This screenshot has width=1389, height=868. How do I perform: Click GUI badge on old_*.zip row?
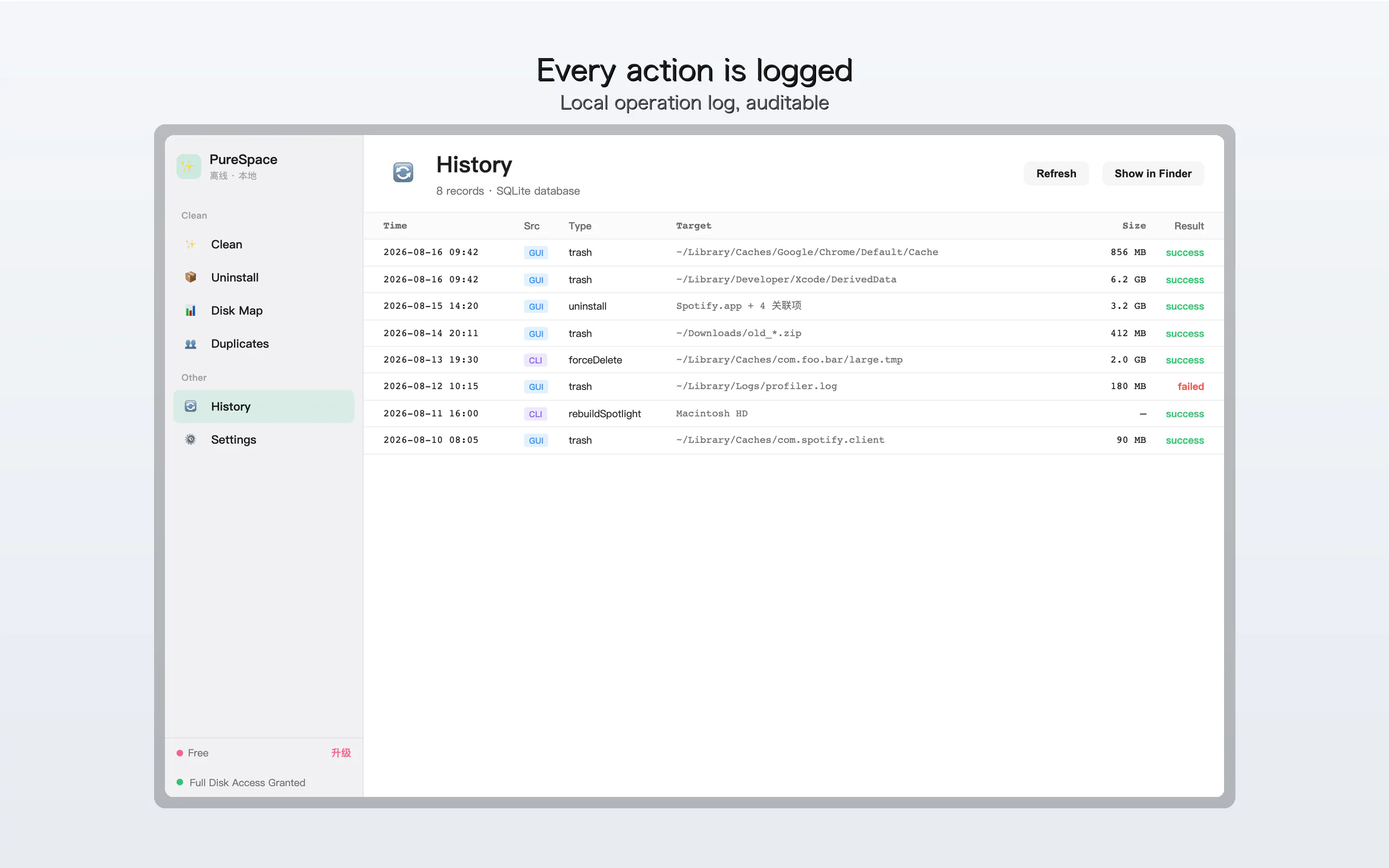pyautogui.click(x=536, y=334)
